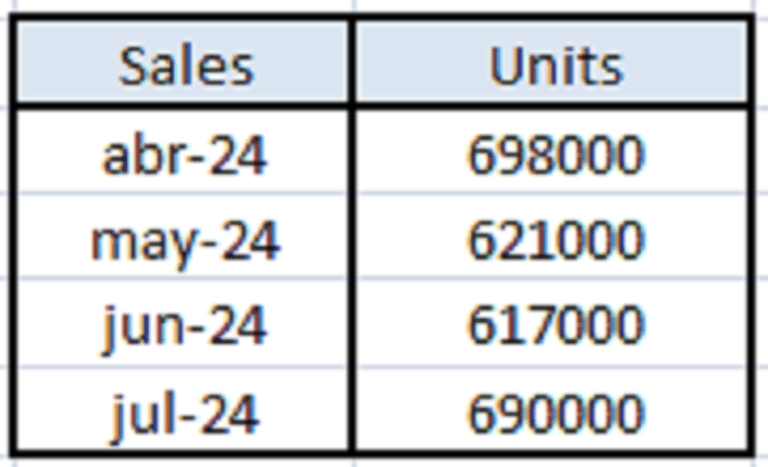Image resolution: width=768 pixels, height=467 pixels.
Task: Select the 621000 value cell
Action: tap(555, 242)
